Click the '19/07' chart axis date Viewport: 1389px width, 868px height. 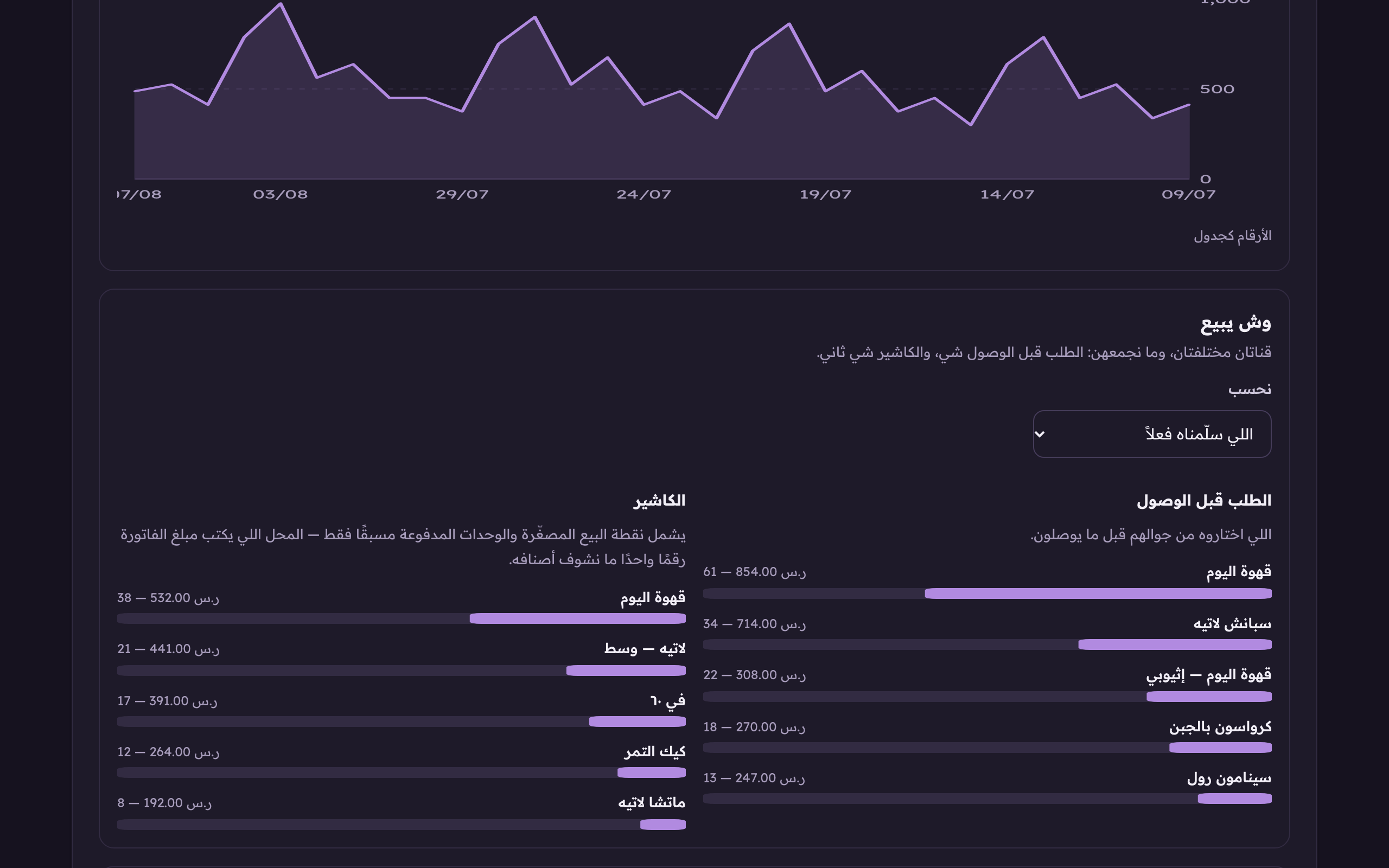click(x=825, y=195)
